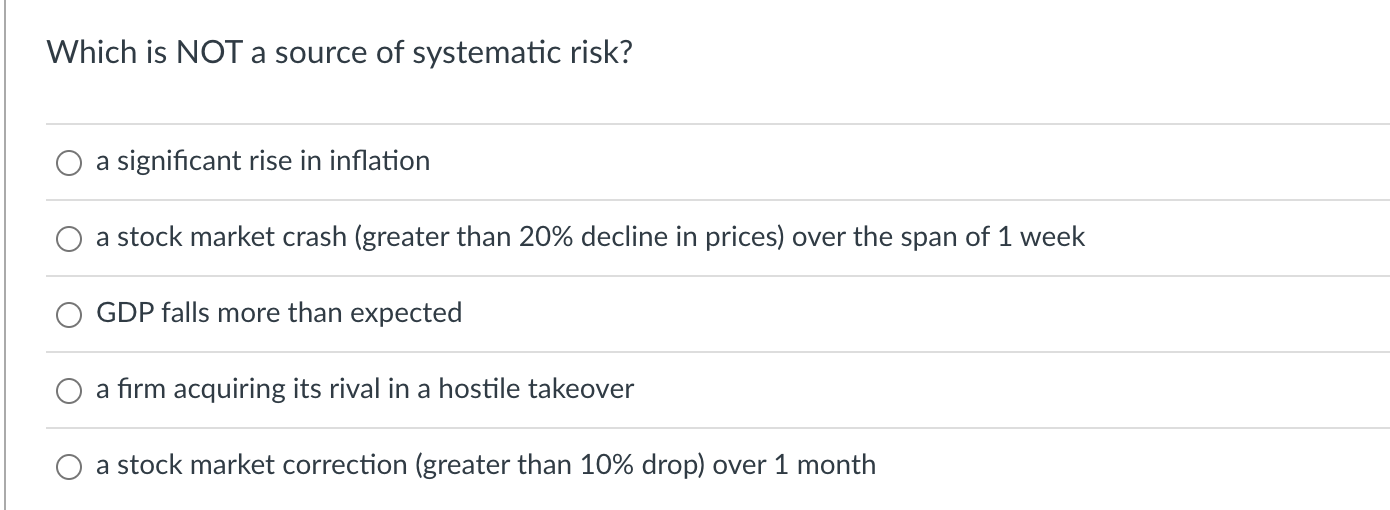Click the 'a firm acquiring its rival' label
Image resolution: width=1390 pixels, height=510 pixels.
click(x=365, y=389)
